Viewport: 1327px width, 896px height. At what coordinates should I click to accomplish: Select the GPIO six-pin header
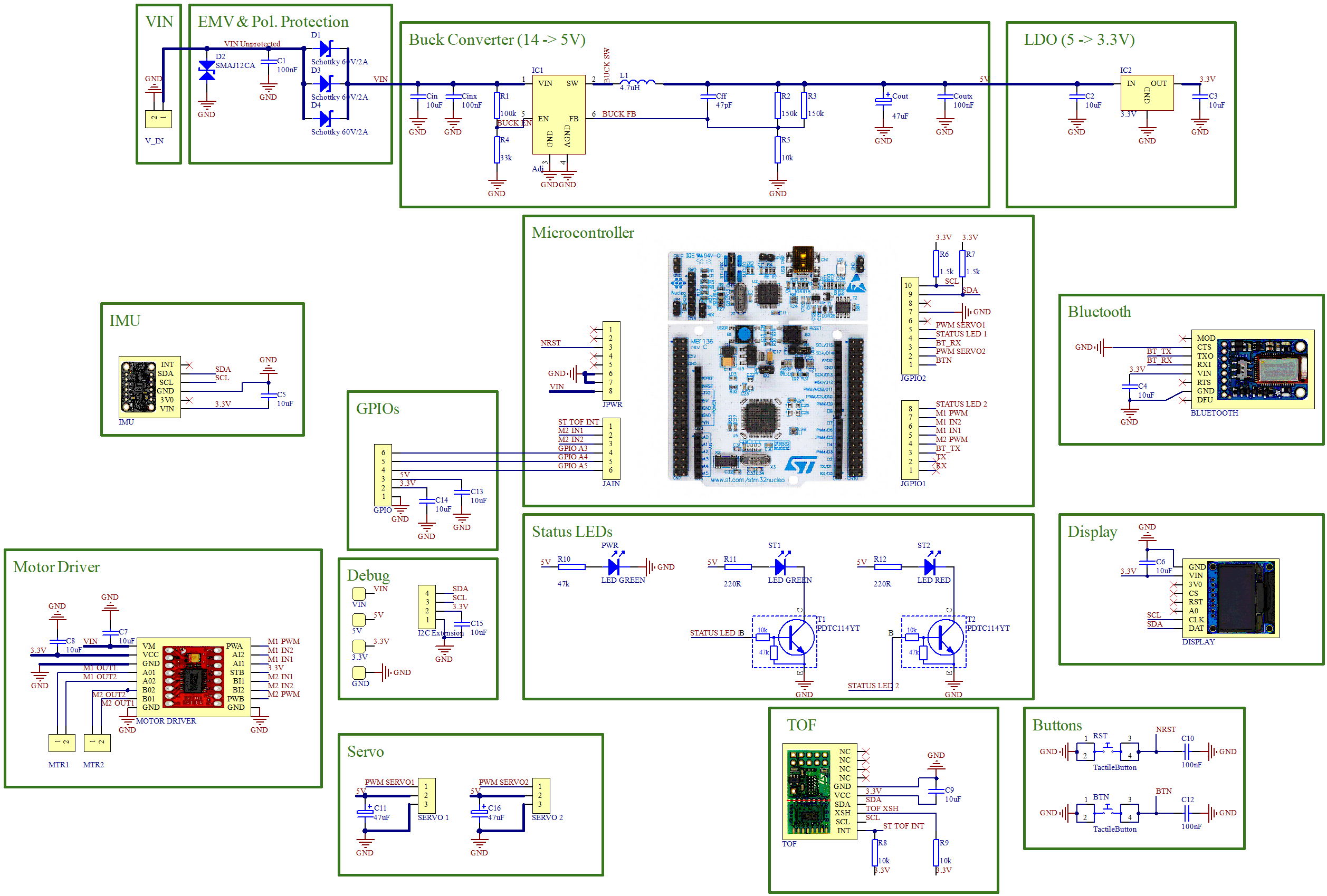pos(383,475)
